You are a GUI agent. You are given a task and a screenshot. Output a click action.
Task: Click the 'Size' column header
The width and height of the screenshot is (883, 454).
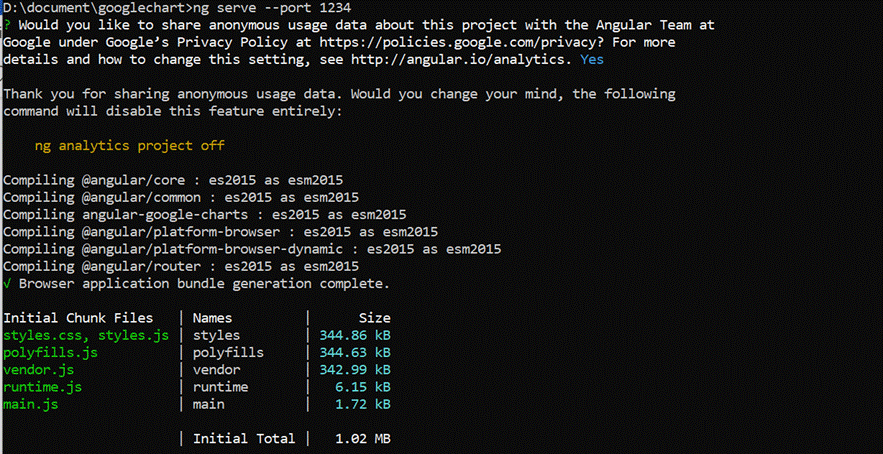tap(374, 318)
